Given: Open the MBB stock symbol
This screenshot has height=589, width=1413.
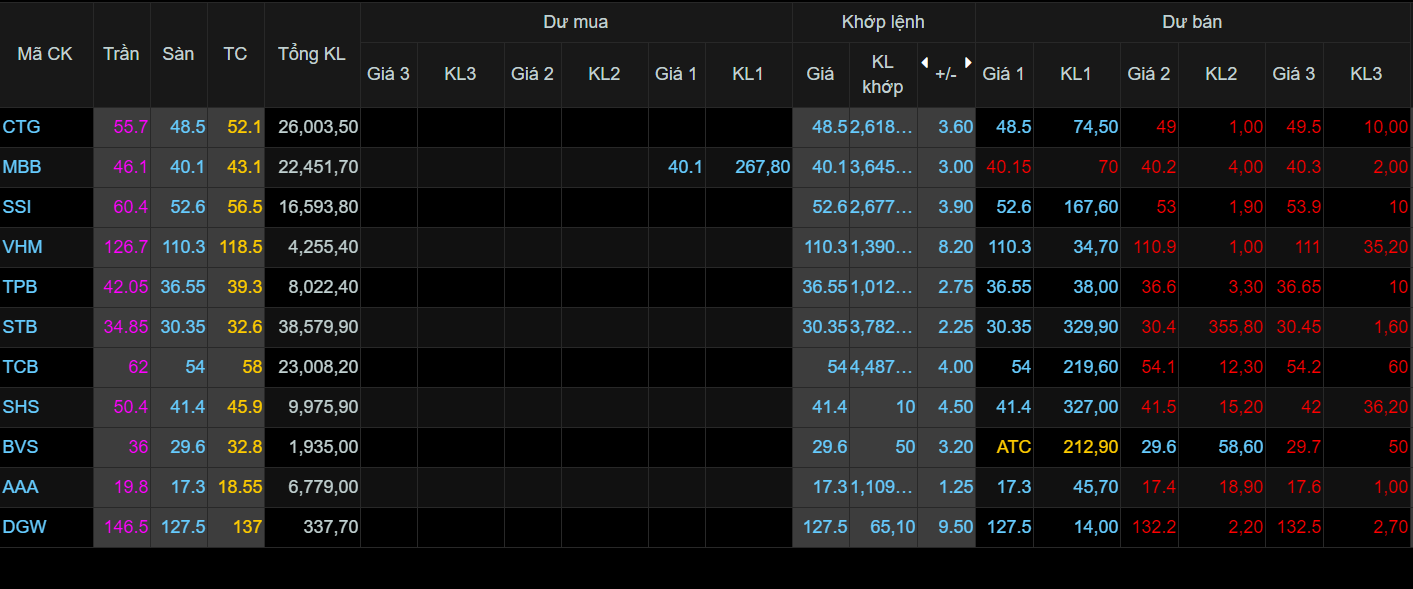Looking at the screenshot, I should pos(22,167).
